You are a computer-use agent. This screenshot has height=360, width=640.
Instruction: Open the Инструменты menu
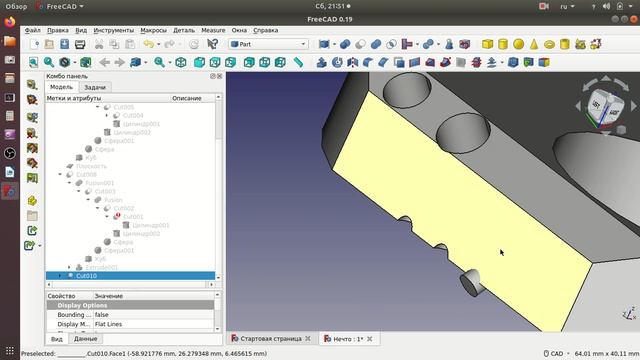[113, 30]
